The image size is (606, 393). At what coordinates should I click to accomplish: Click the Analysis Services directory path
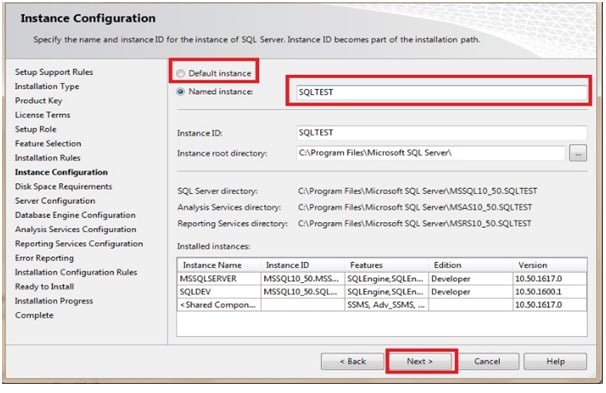415,207
